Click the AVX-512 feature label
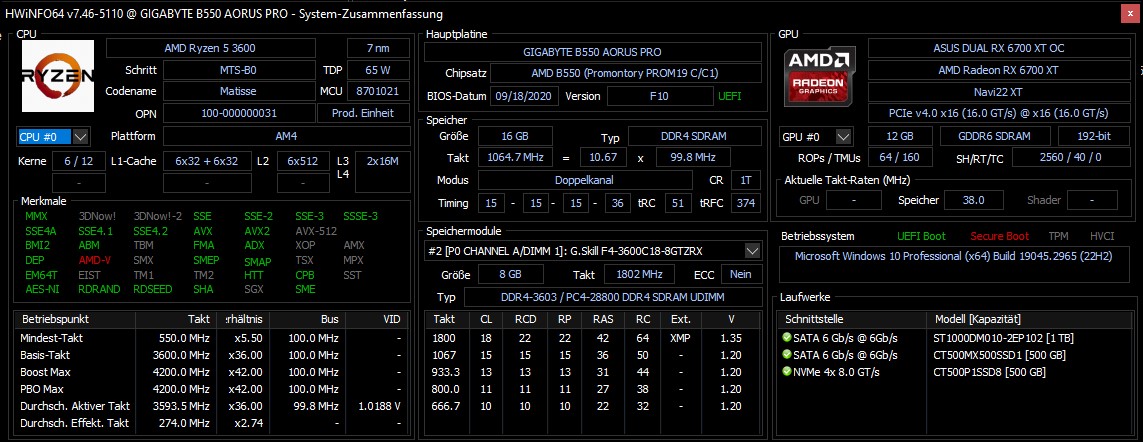This screenshot has width=1143, height=442. tap(316, 231)
